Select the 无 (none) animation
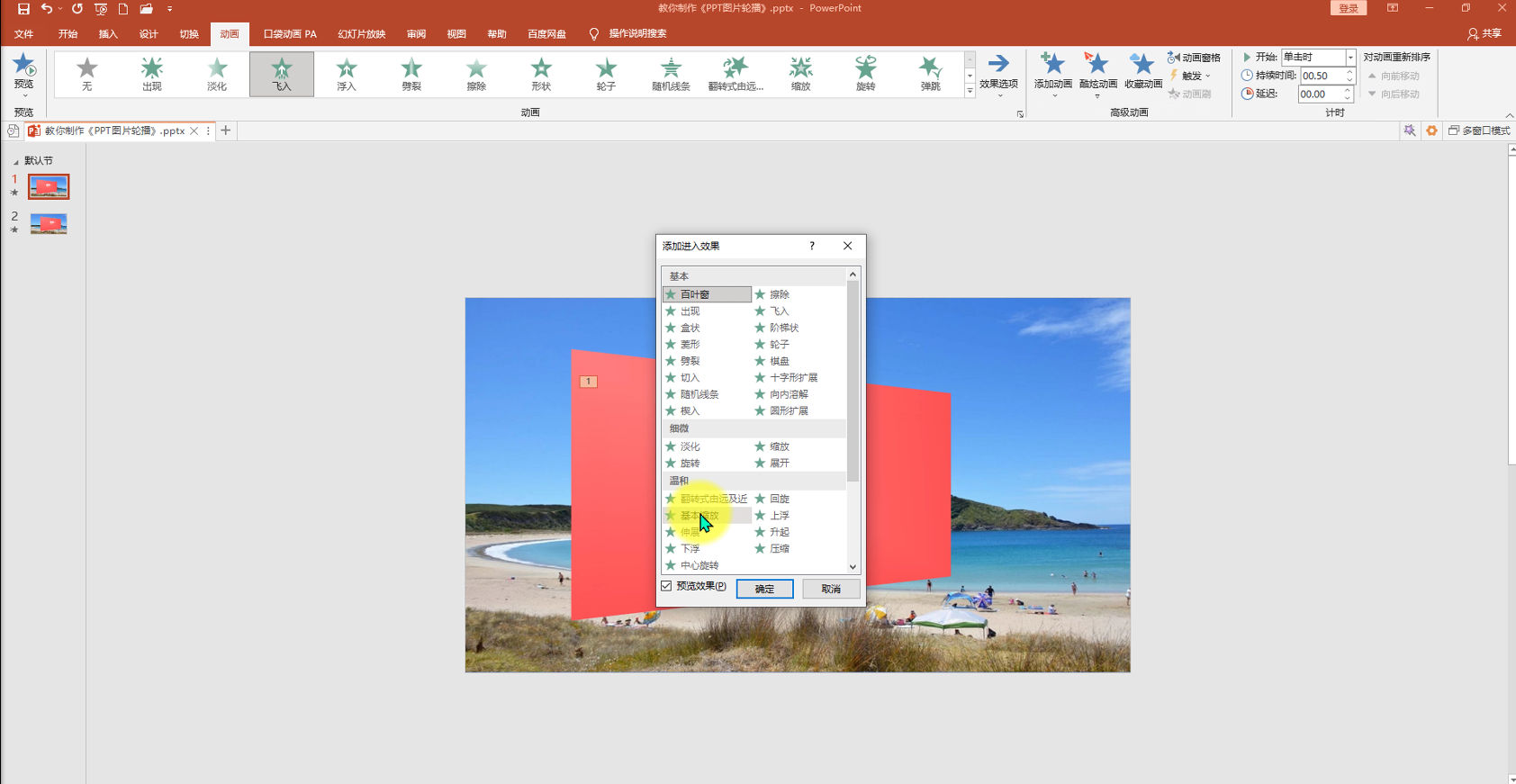This screenshot has height=784, width=1516. 87,74
